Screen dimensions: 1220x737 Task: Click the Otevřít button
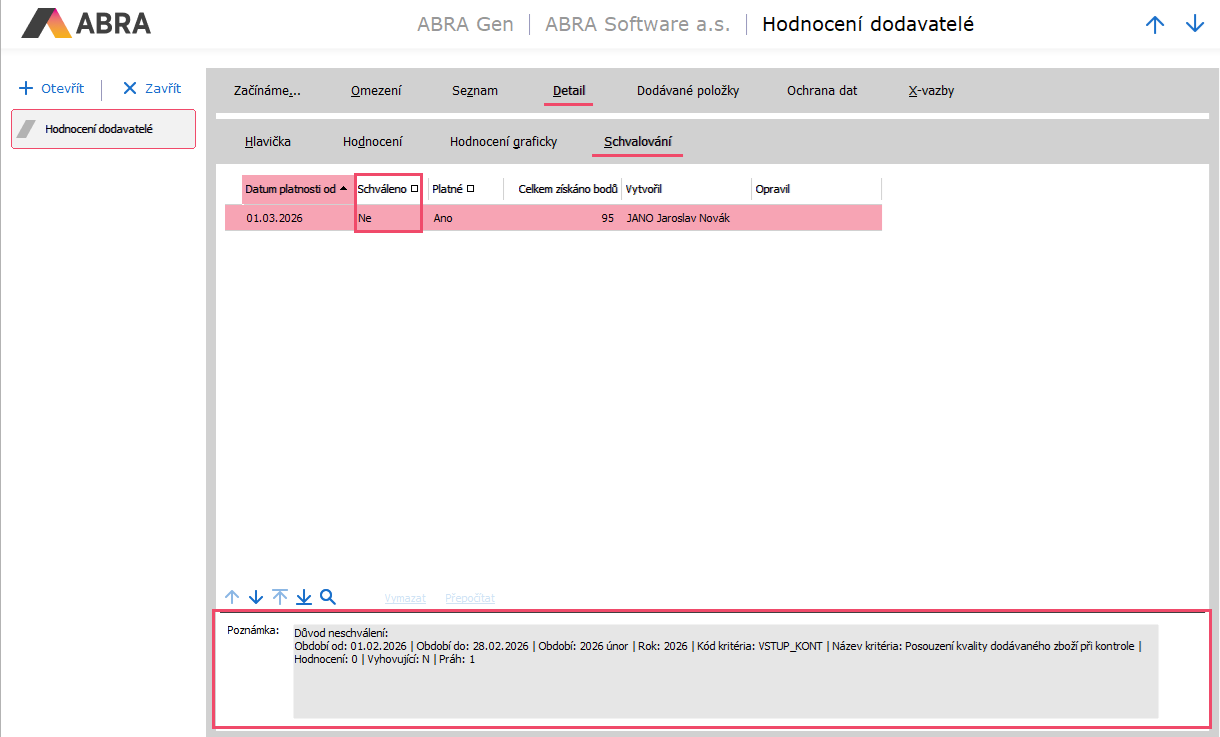(x=52, y=89)
